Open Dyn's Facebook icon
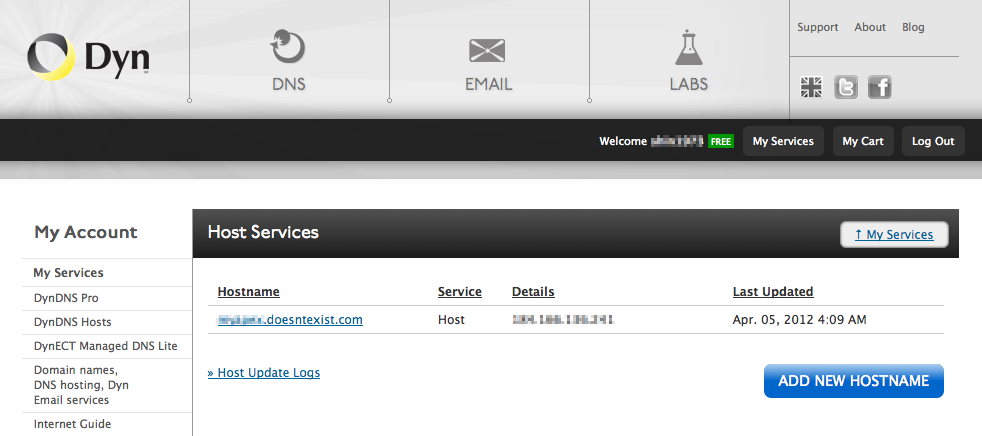This screenshot has height=436, width=982. 879,87
